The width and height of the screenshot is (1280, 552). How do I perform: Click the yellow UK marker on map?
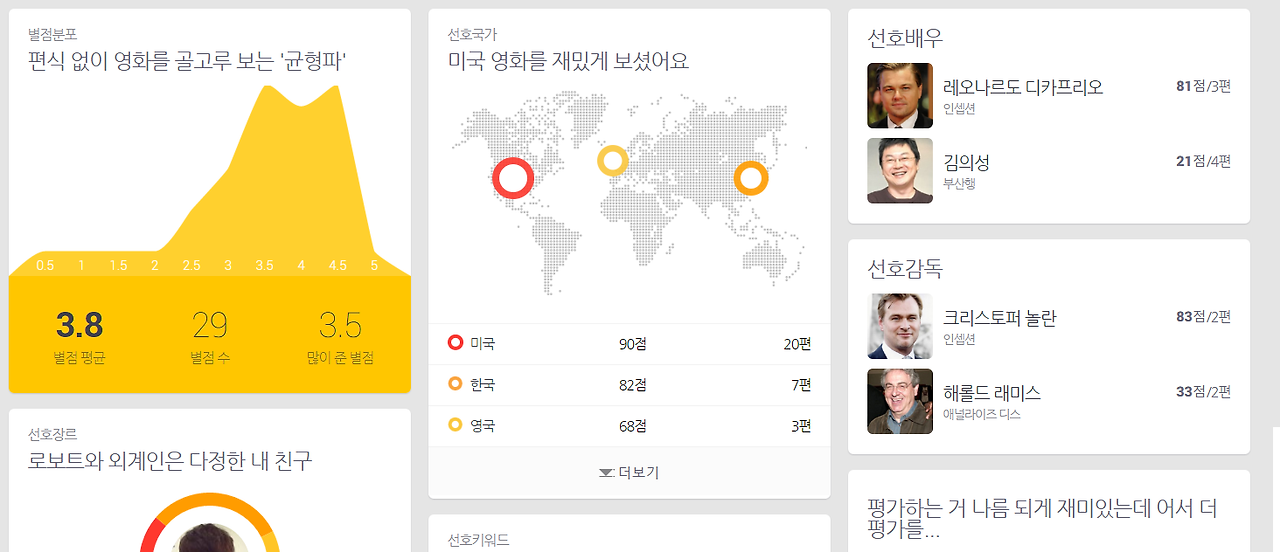pos(613,161)
